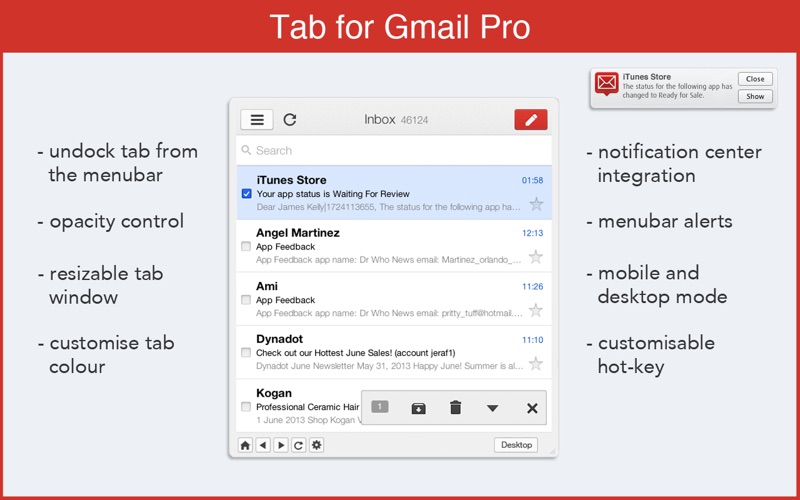Viewport: 800px width, 500px height.
Task: Click the Inbox title label
Action: 380,119
